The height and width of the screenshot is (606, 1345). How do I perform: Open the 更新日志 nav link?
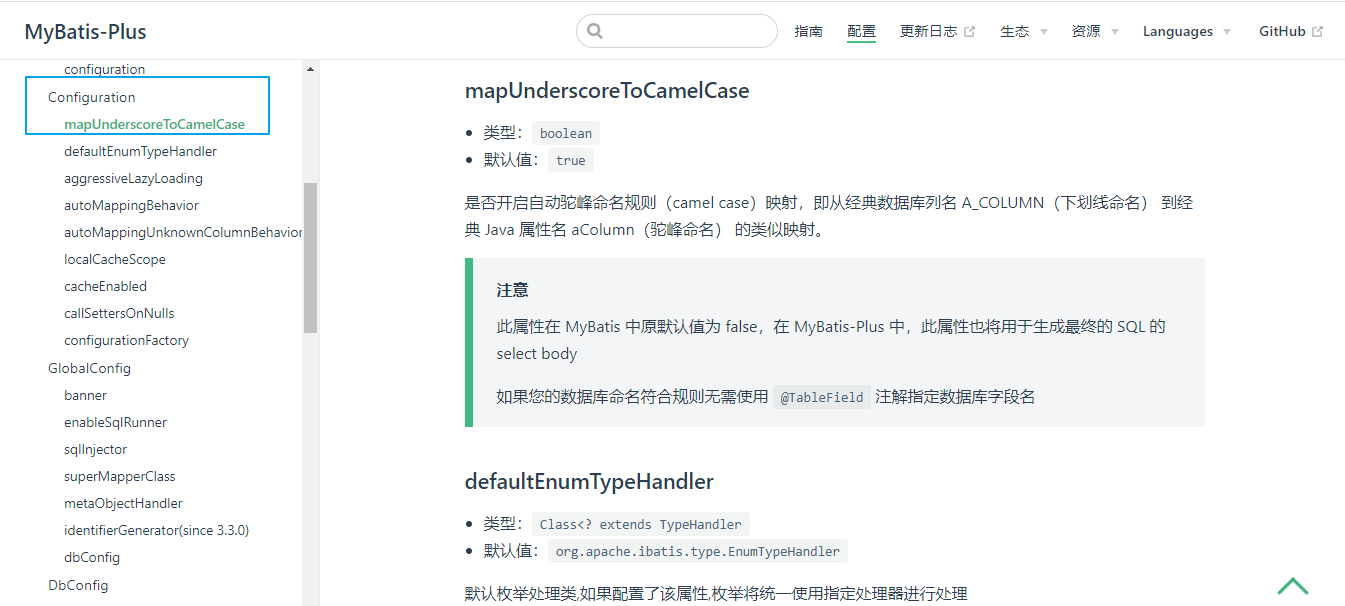click(x=928, y=31)
